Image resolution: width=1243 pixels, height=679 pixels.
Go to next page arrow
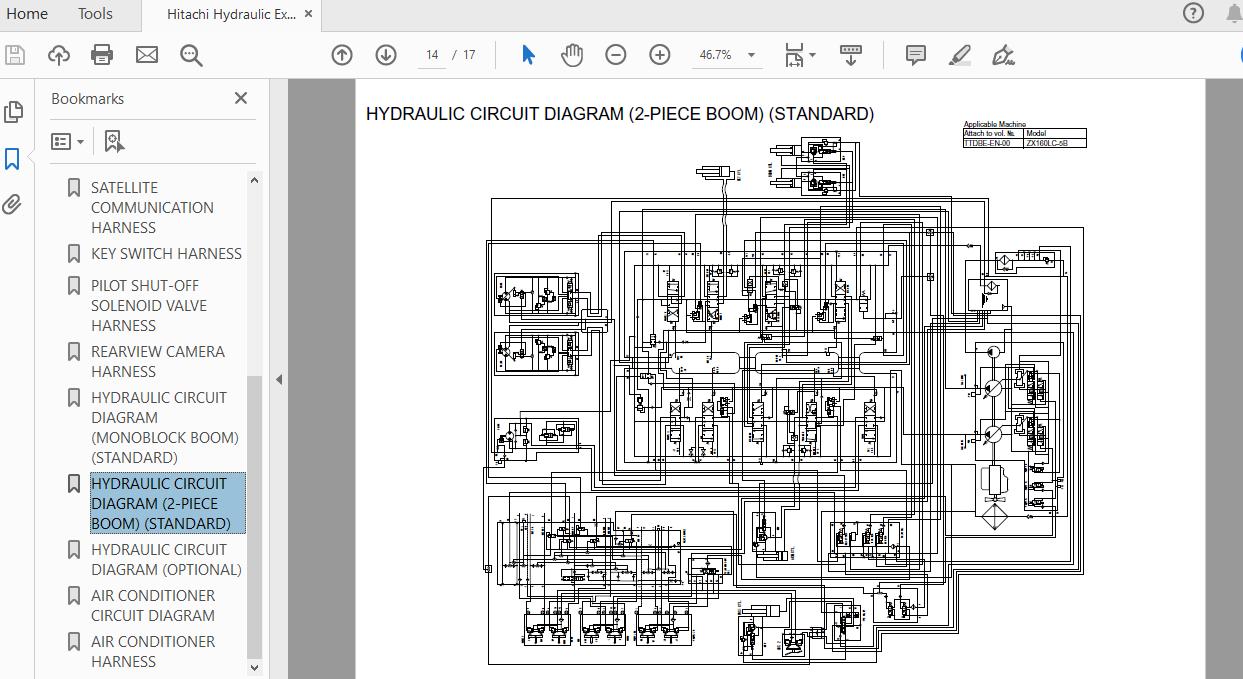(x=386, y=55)
